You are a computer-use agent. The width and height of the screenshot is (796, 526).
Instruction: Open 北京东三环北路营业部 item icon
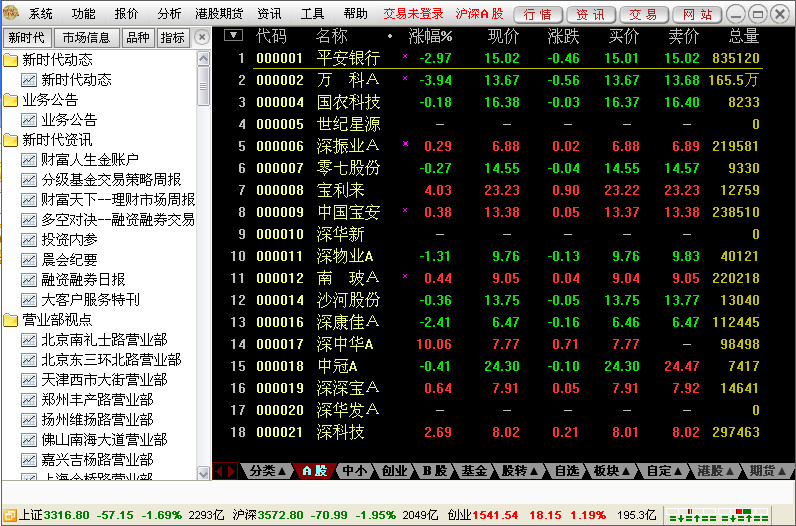tap(29, 360)
